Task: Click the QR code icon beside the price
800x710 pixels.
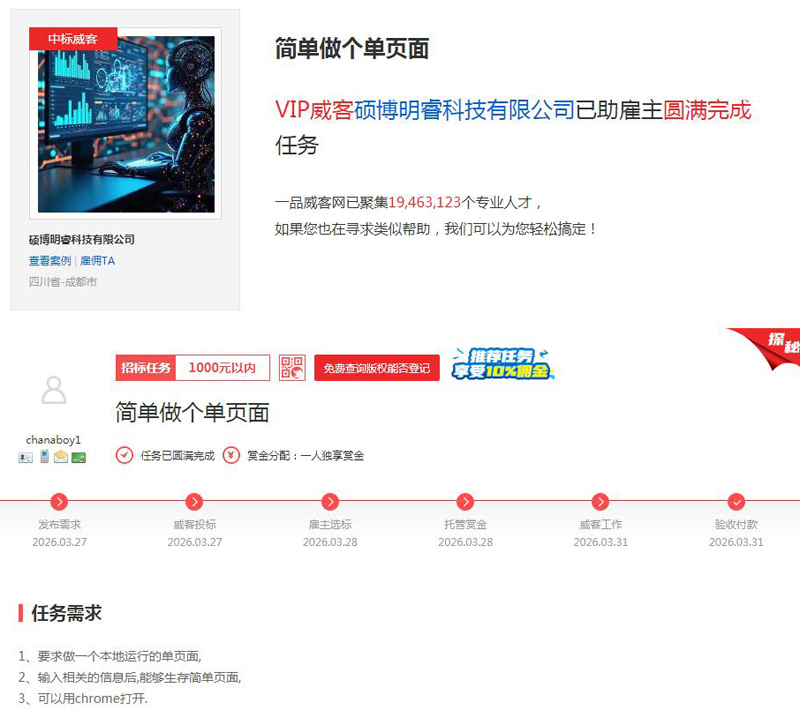Action: pyautogui.click(x=291, y=368)
